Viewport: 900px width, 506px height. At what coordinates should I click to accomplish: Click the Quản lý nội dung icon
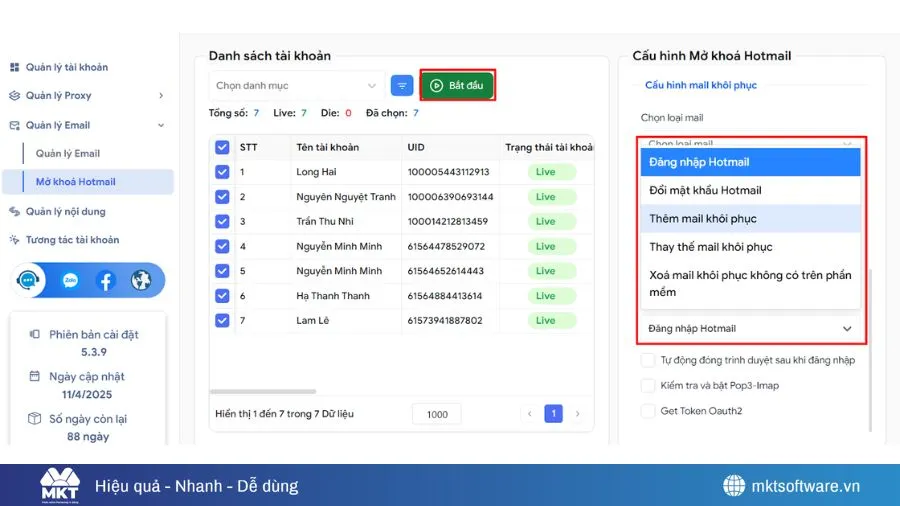coord(14,212)
